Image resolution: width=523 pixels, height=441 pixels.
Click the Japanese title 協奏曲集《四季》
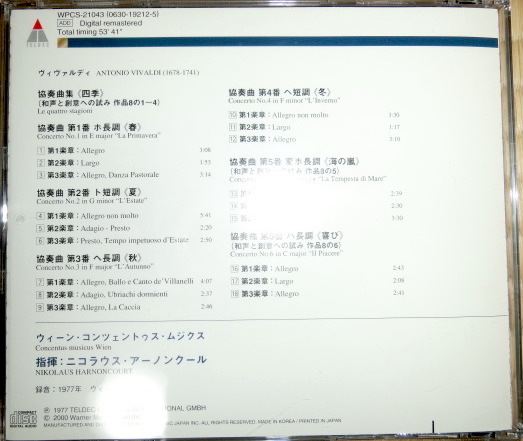click(71, 93)
